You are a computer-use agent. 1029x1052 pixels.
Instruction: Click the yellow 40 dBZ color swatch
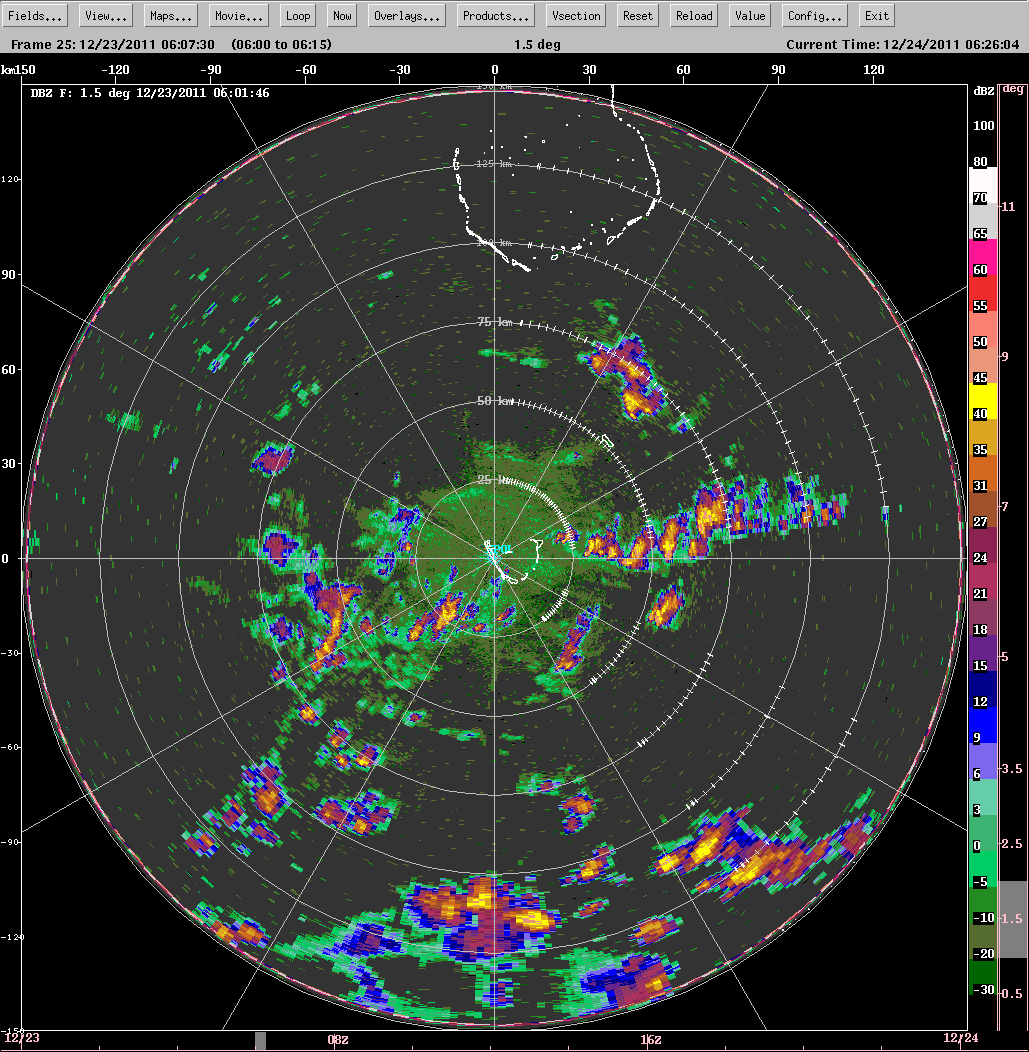click(x=980, y=412)
